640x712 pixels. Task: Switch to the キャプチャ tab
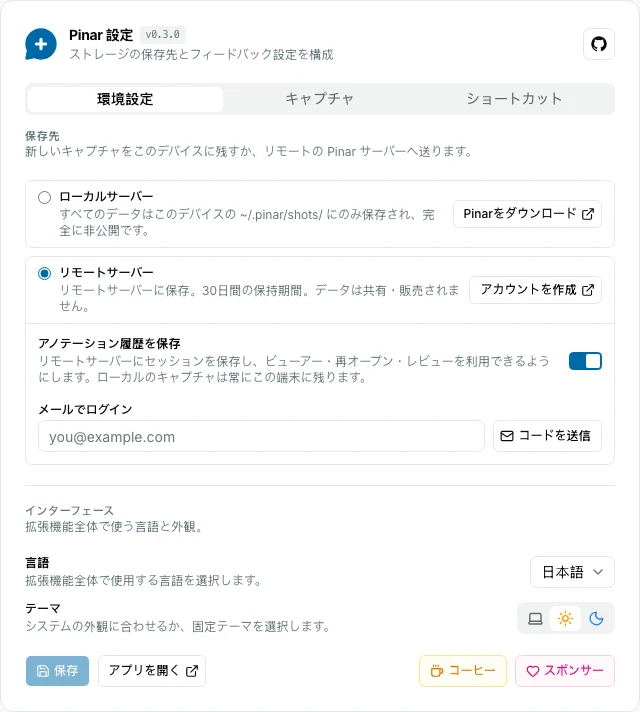[319, 99]
